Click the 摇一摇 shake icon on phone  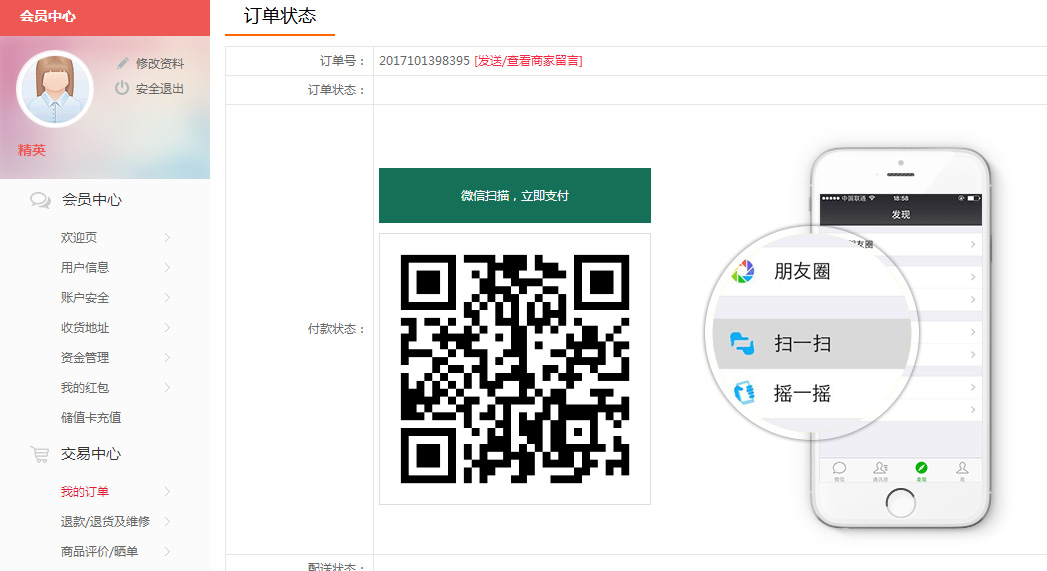742,393
